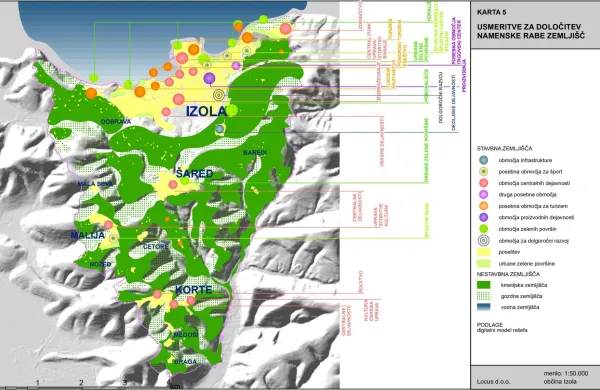Click the območja za dolgoročni razvoj legend label
Image resolution: width=600 pixels, height=390 pixels.
[x=534, y=241]
